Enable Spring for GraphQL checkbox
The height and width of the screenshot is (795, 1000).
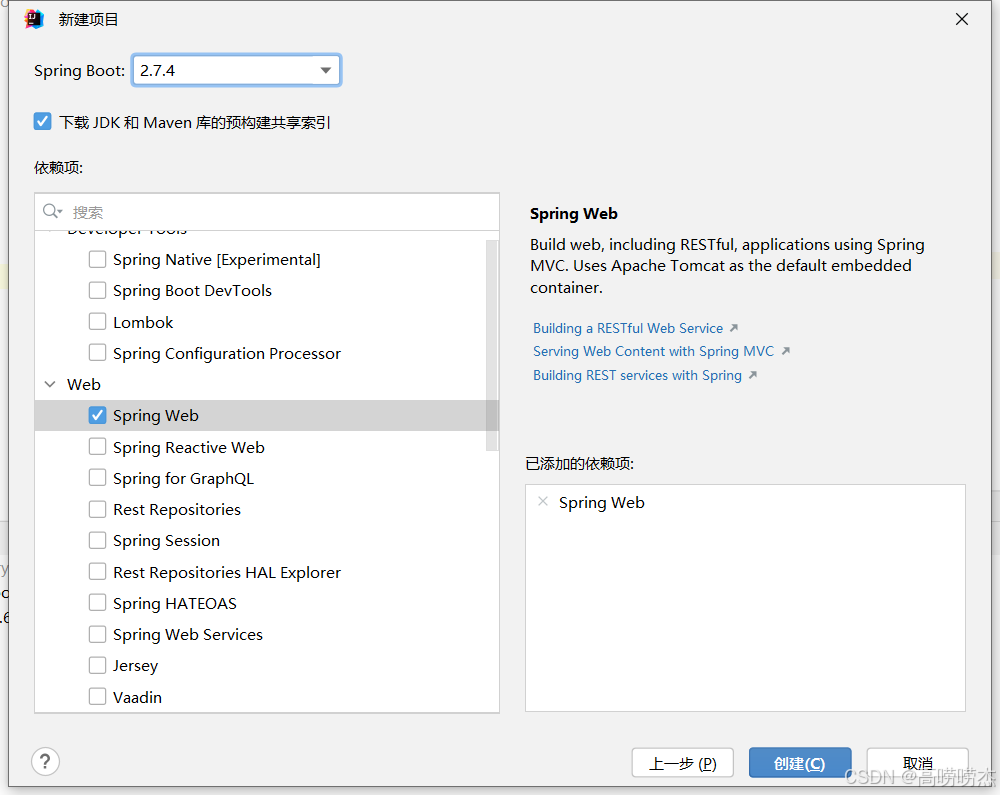[98, 478]
